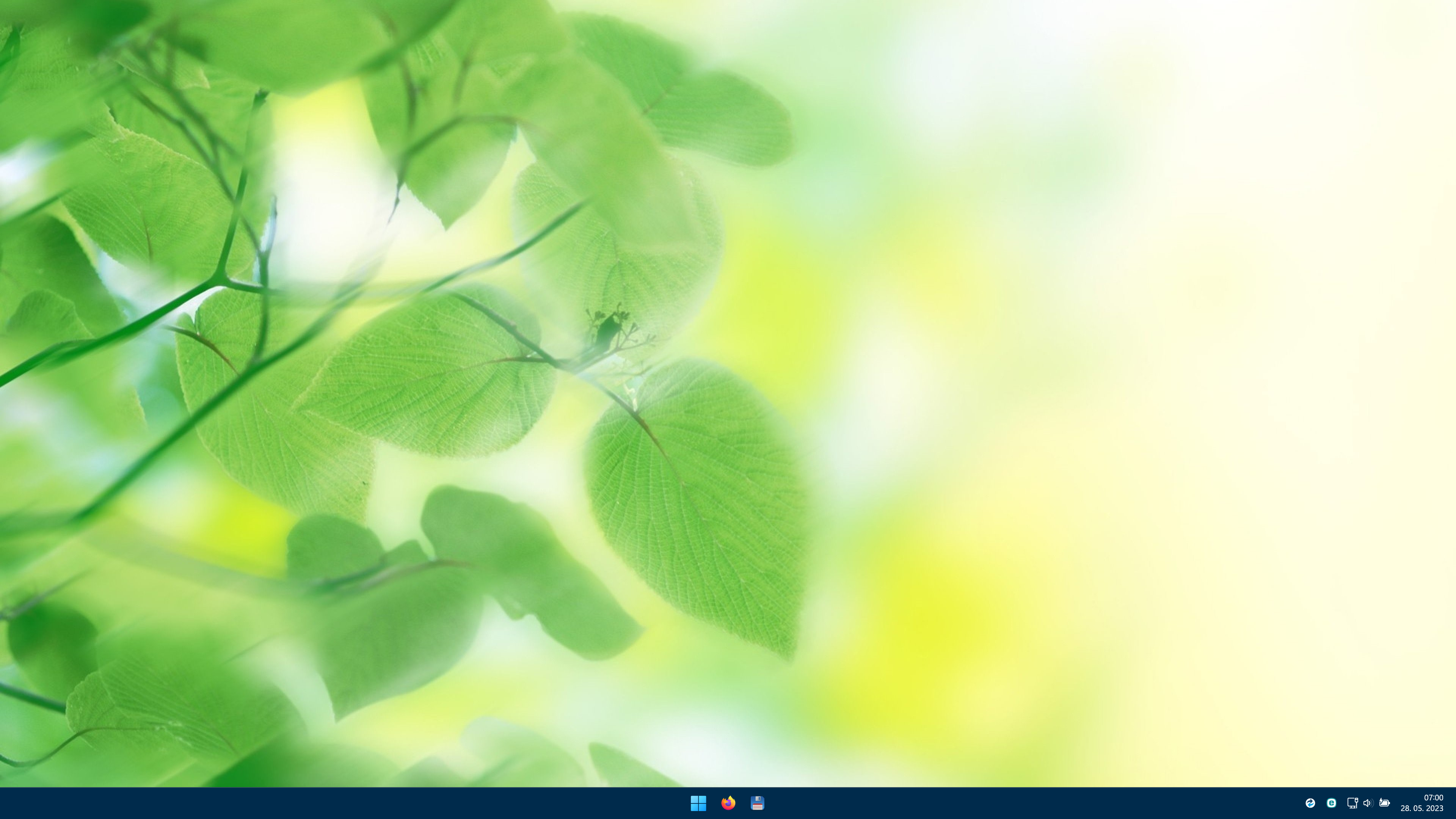Launch Firefox from the taskbar
Image resolution: width=1456 pixels, height=819 pixels.
pos(728,803)
